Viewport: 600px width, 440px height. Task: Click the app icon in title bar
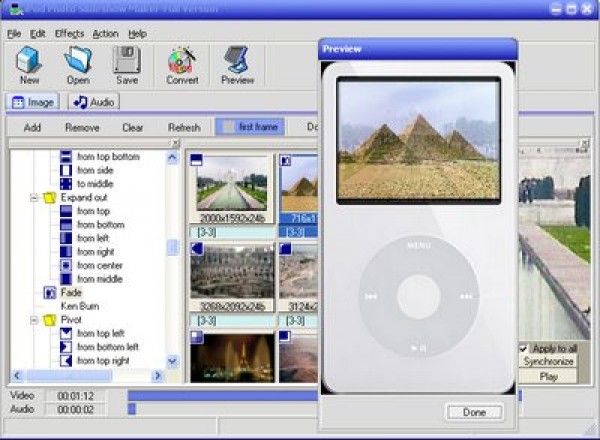click(x=16, y=8)
